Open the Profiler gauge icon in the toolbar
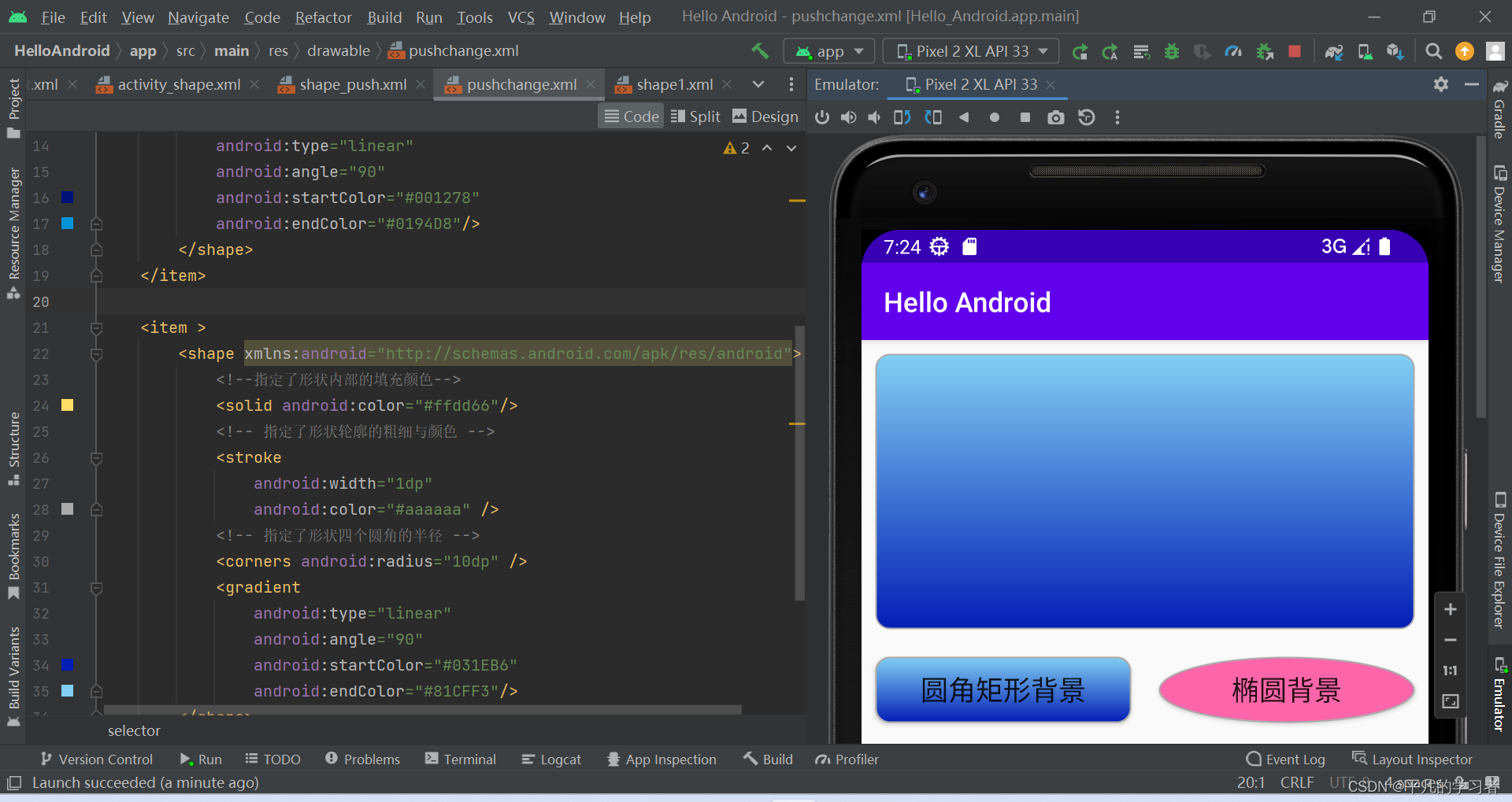The width and height of the screenshot is (1512, 802). (x=1233, y=51)
